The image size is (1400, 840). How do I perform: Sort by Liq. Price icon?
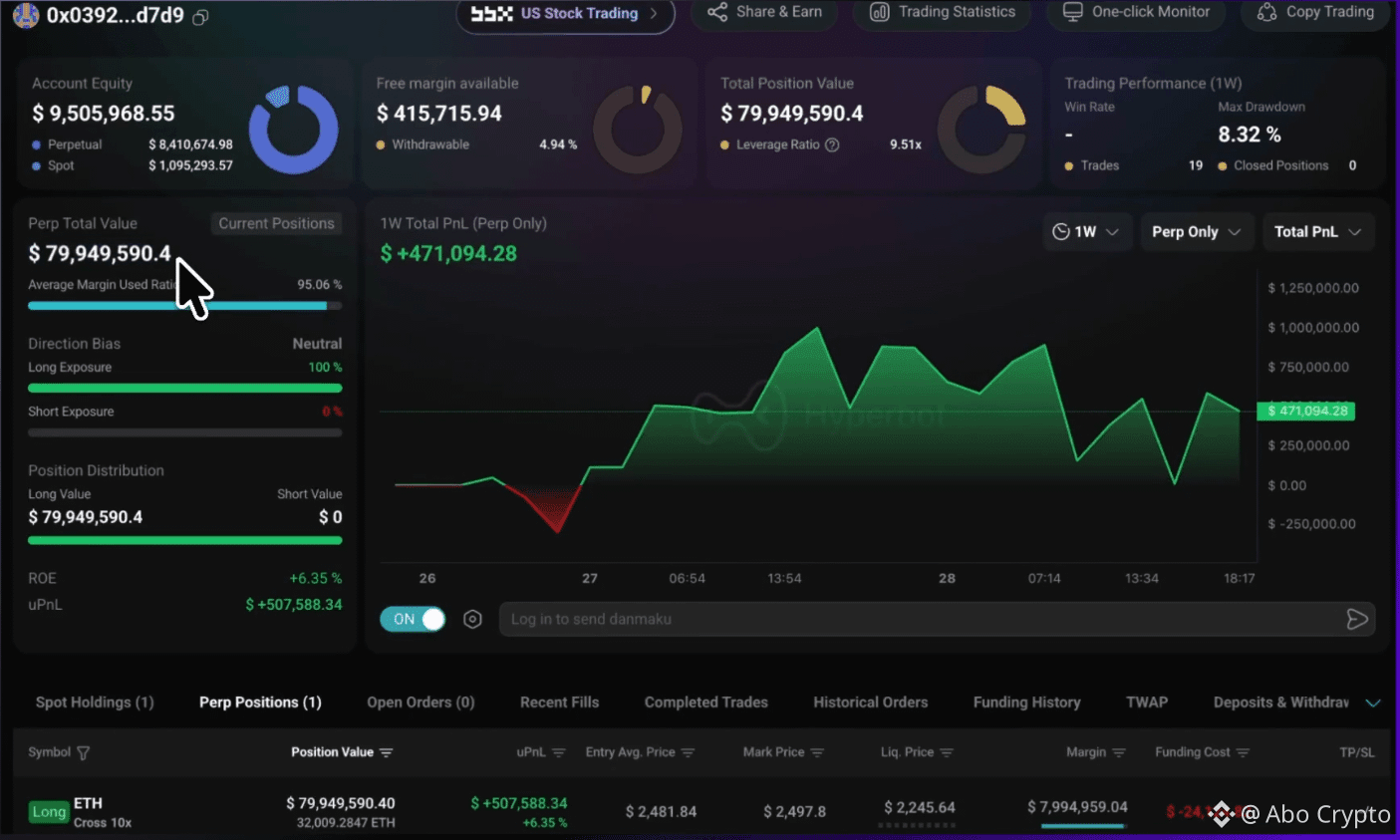tap(947, 753)
